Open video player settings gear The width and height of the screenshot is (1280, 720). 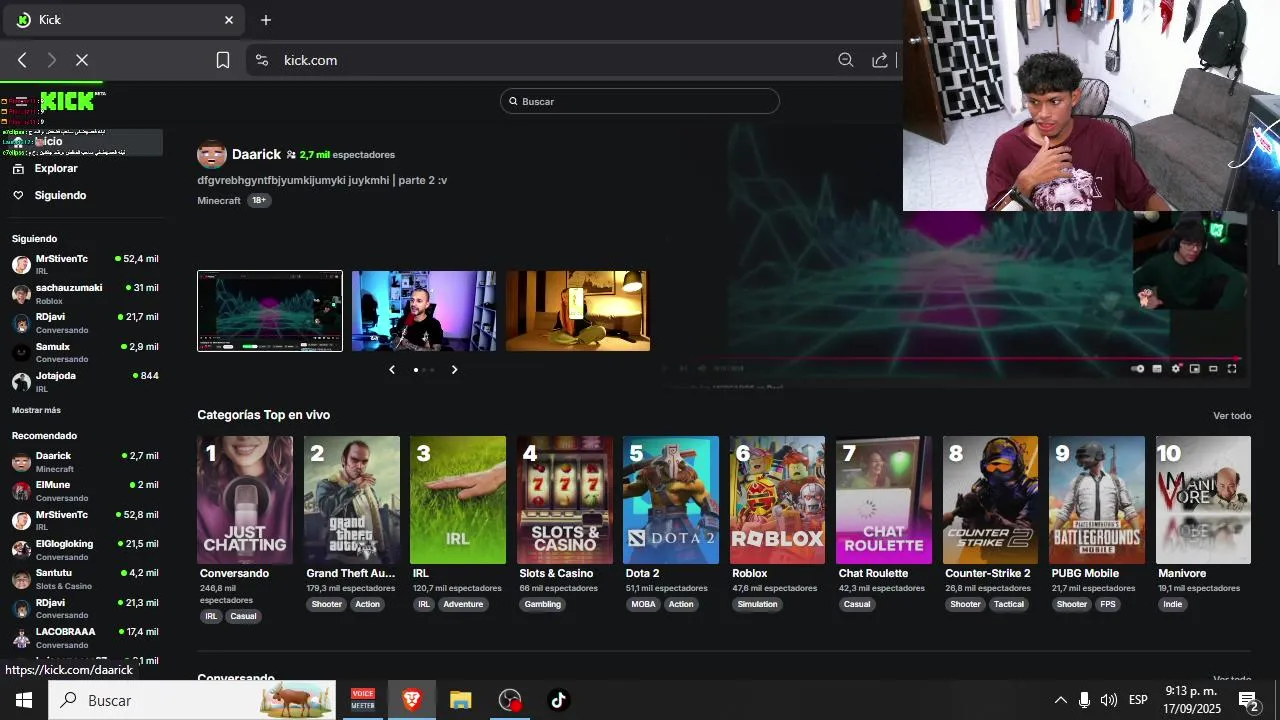[x=1176, y=369]
